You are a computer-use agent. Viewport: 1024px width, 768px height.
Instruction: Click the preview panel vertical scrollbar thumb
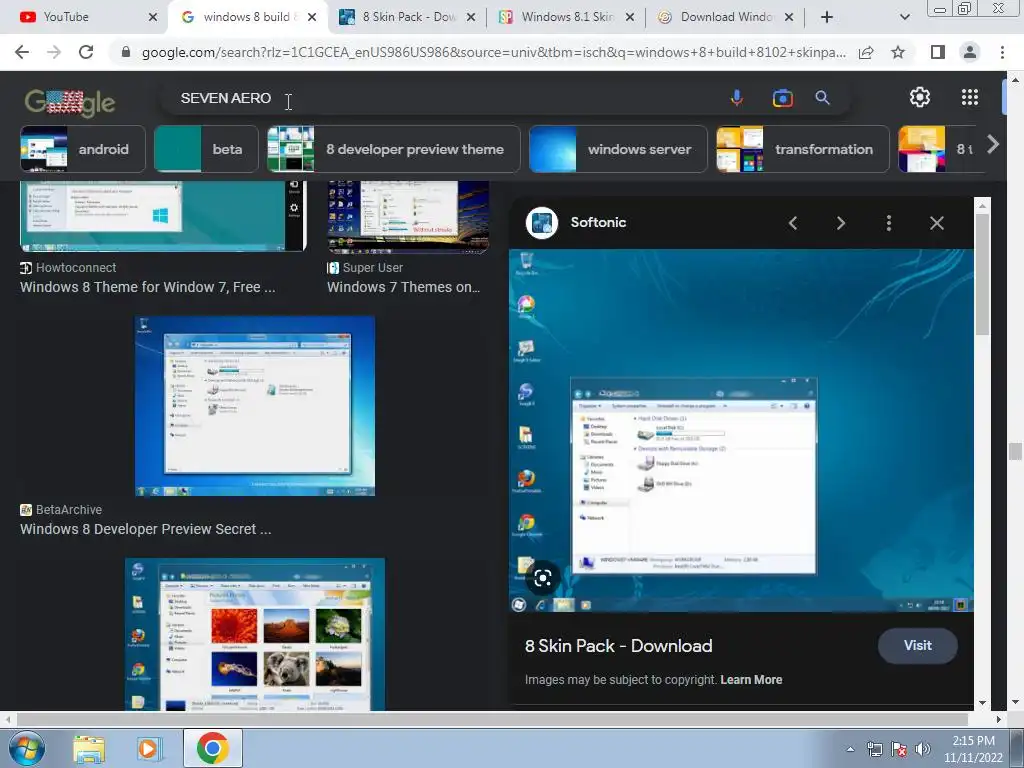(x=982, y=274)
